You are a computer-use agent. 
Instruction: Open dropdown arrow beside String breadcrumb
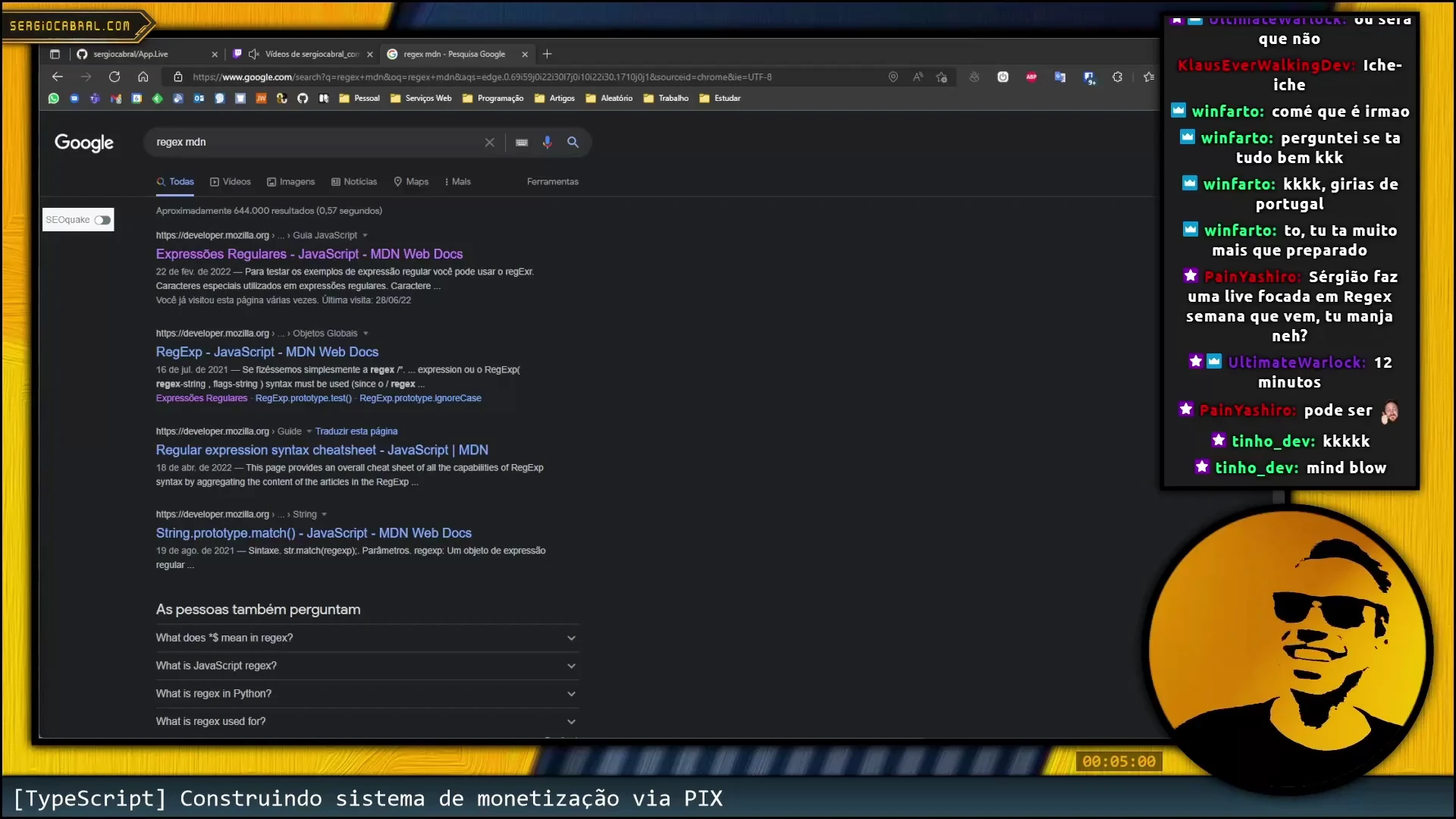325,515
